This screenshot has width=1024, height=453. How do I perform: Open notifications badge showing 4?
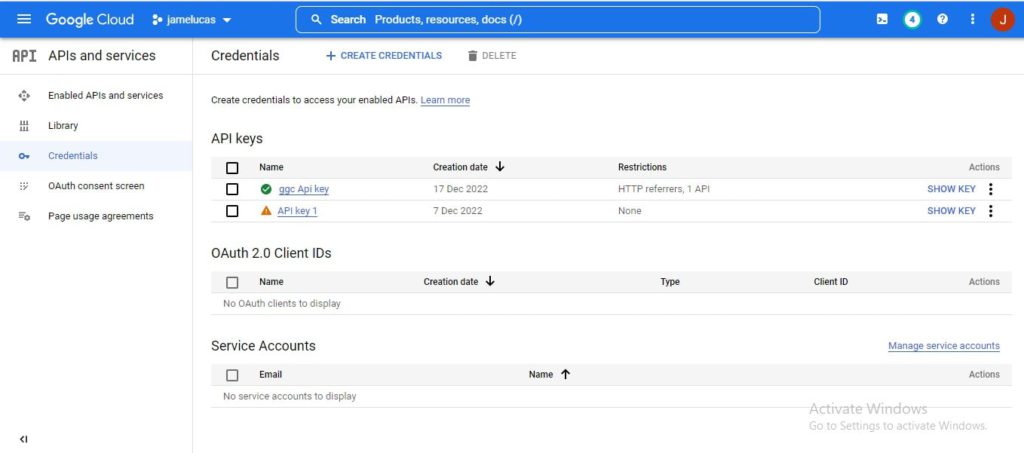coord(912,20)
